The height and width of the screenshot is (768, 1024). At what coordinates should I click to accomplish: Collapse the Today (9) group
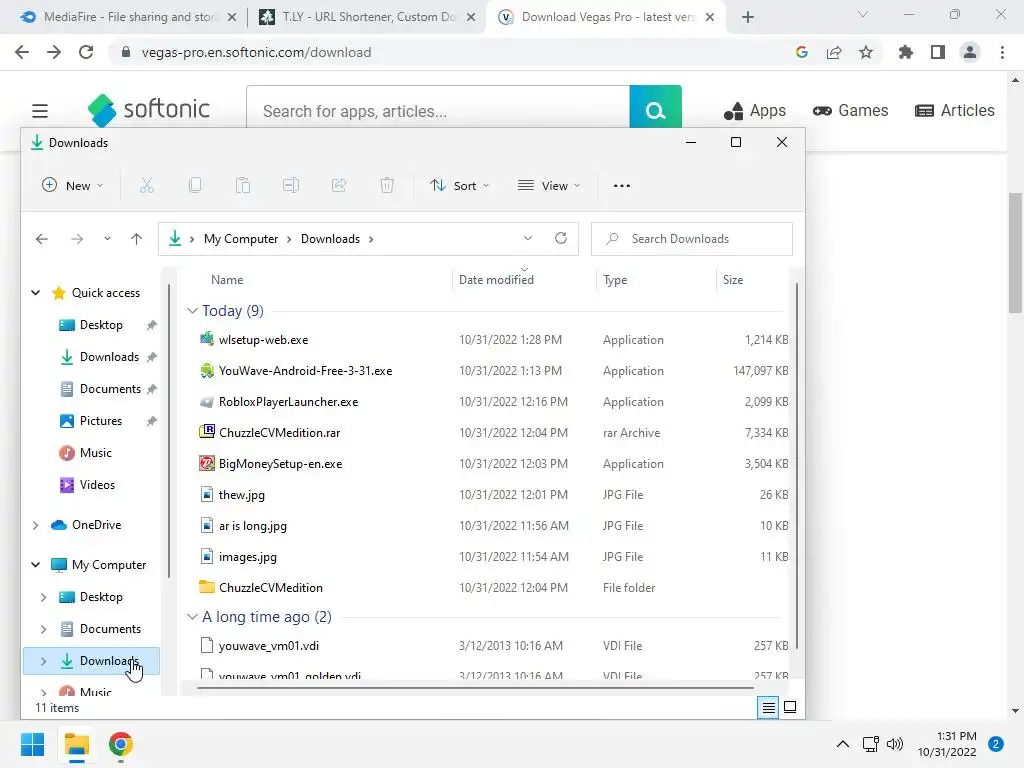192,311
